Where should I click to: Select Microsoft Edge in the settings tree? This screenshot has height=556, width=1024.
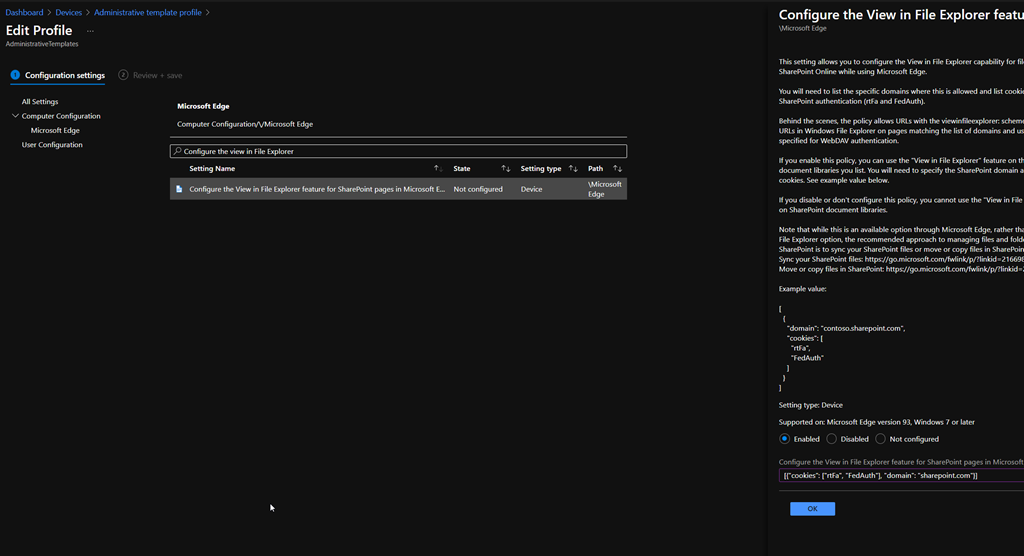pos(55,131)
